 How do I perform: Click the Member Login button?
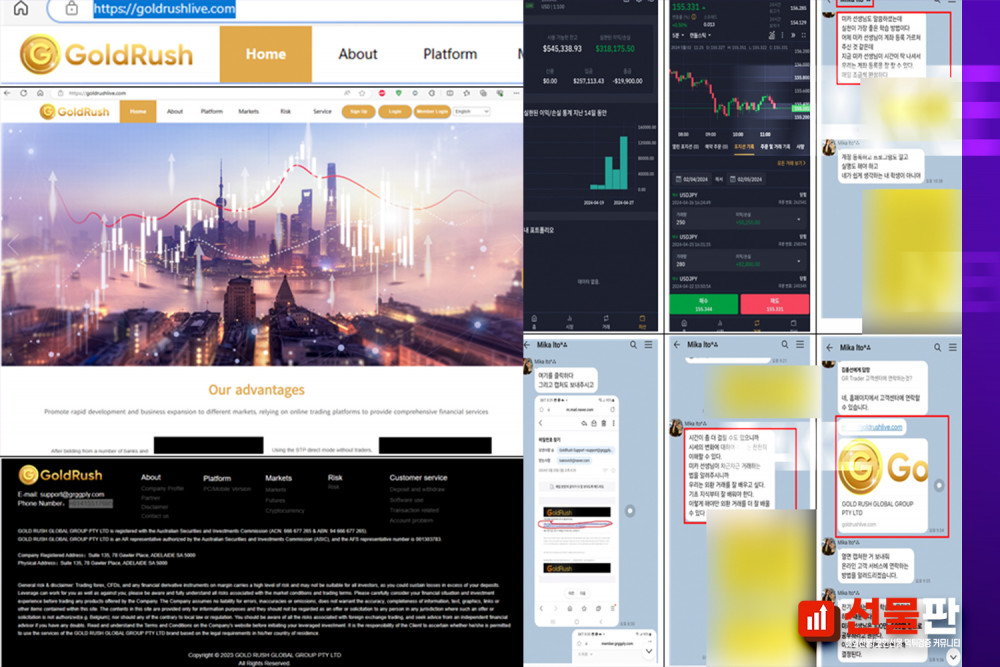pyautogui.click(x=432, y=111)
